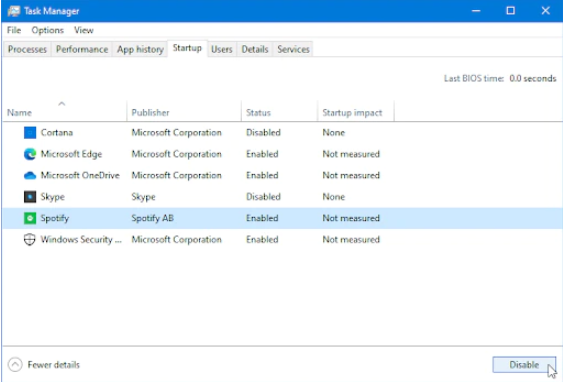Select the Windows Security entry
Image resolution: width=563 pixels, height=382 pixels.
pos(81,239)
